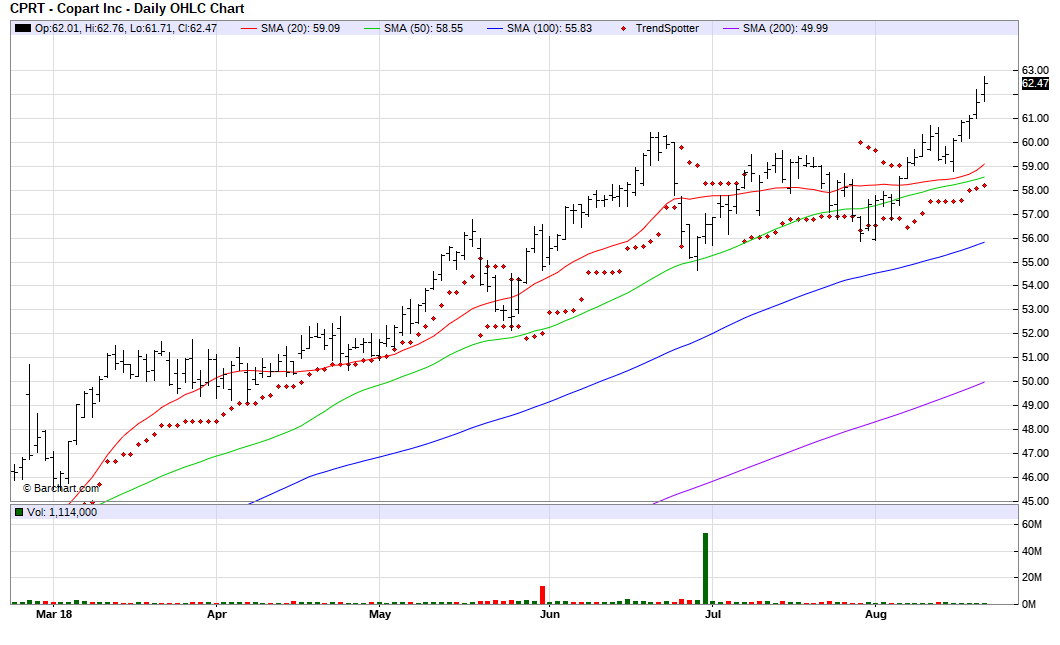Select the SMA (100): 55.83 legend label
Image resolution: width=1060 pixels, height=645 pixels.
(x=549, y=28)
